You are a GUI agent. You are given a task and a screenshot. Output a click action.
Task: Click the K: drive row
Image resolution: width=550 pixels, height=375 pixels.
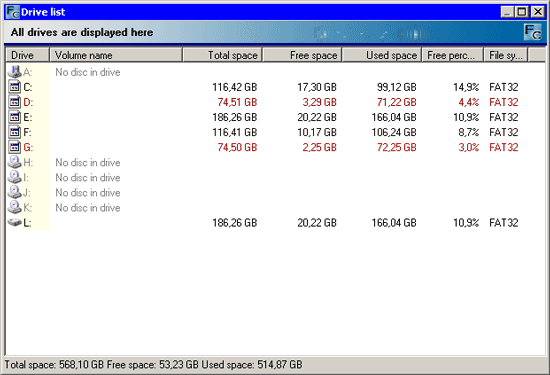tap(275, 208)
